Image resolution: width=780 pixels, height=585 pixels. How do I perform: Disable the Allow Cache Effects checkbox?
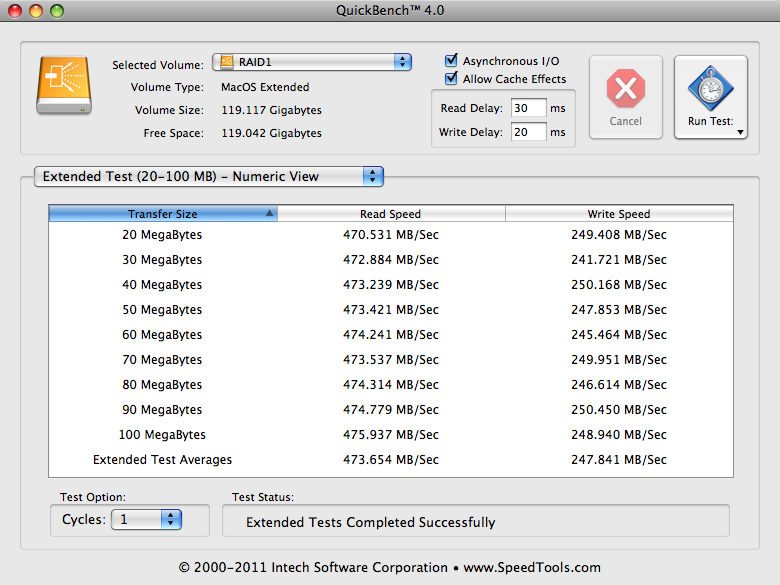click(x=451, y=78)
